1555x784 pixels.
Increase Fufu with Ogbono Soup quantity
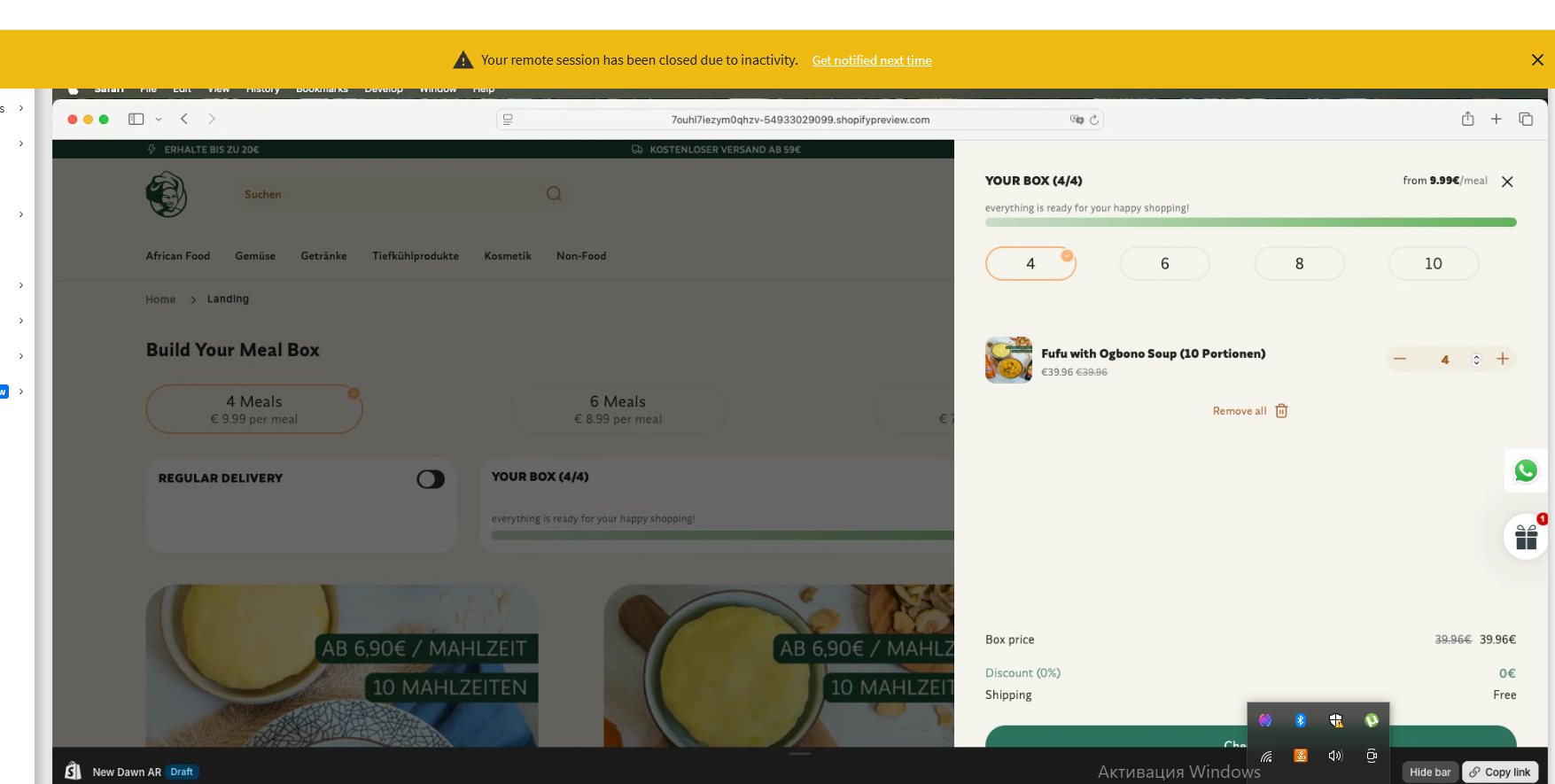click(x=1503, y=359)
